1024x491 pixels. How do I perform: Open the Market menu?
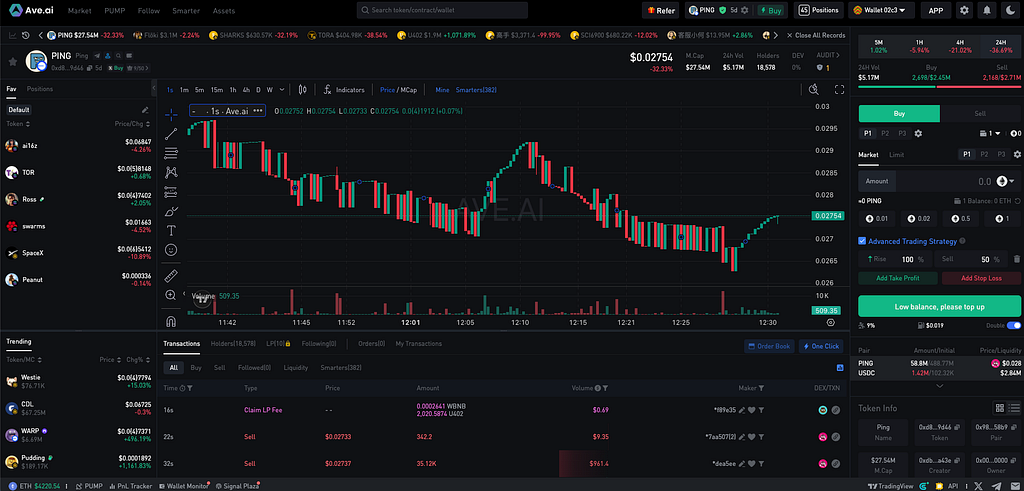(80, 10)
